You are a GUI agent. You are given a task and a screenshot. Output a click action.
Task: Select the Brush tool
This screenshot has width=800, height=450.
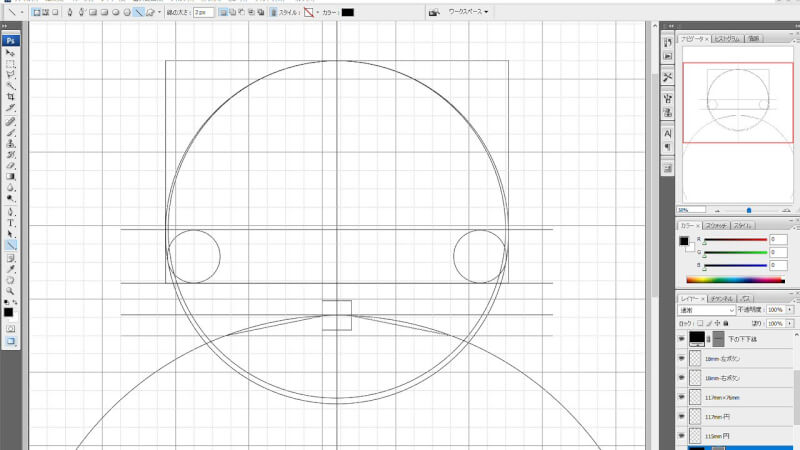pos(10,133)
